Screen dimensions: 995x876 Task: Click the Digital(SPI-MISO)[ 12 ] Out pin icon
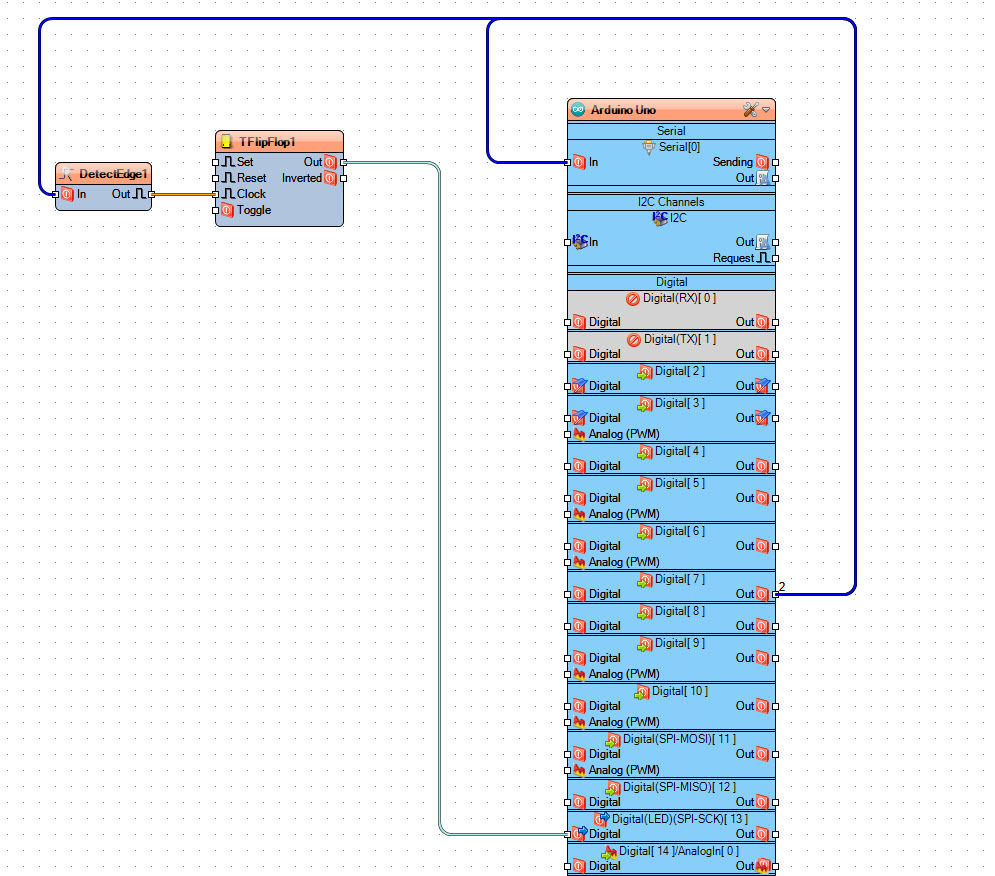click(762, 802)
